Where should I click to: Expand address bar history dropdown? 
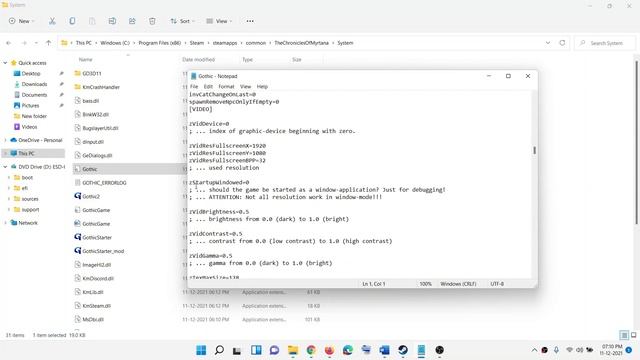point(548,43)
